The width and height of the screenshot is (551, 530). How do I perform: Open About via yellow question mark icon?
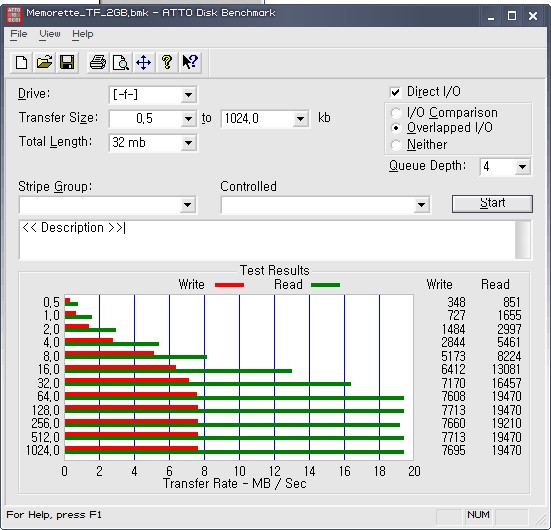pyautogui.click(x=167, y=63)
